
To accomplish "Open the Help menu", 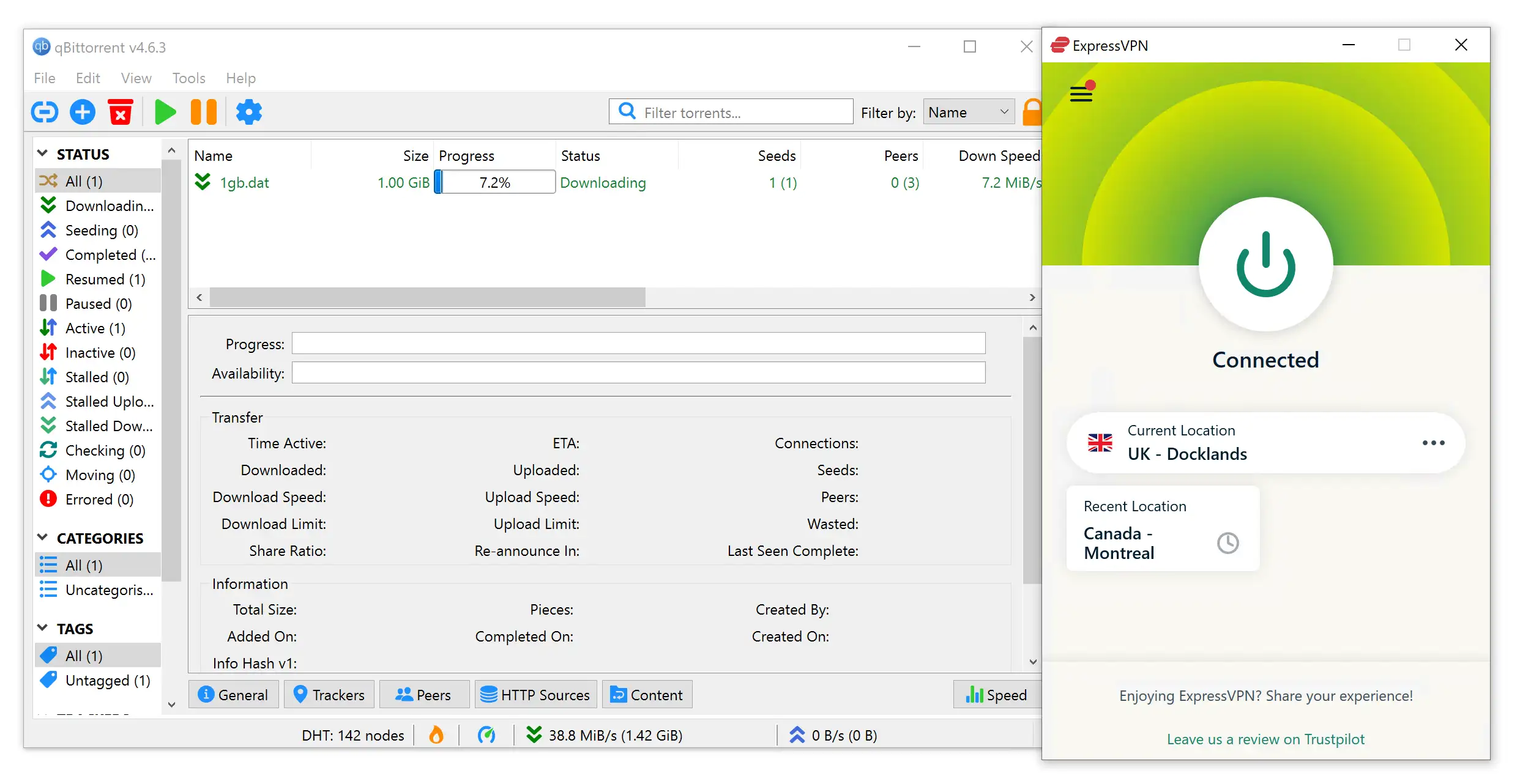I will (240, 78).
